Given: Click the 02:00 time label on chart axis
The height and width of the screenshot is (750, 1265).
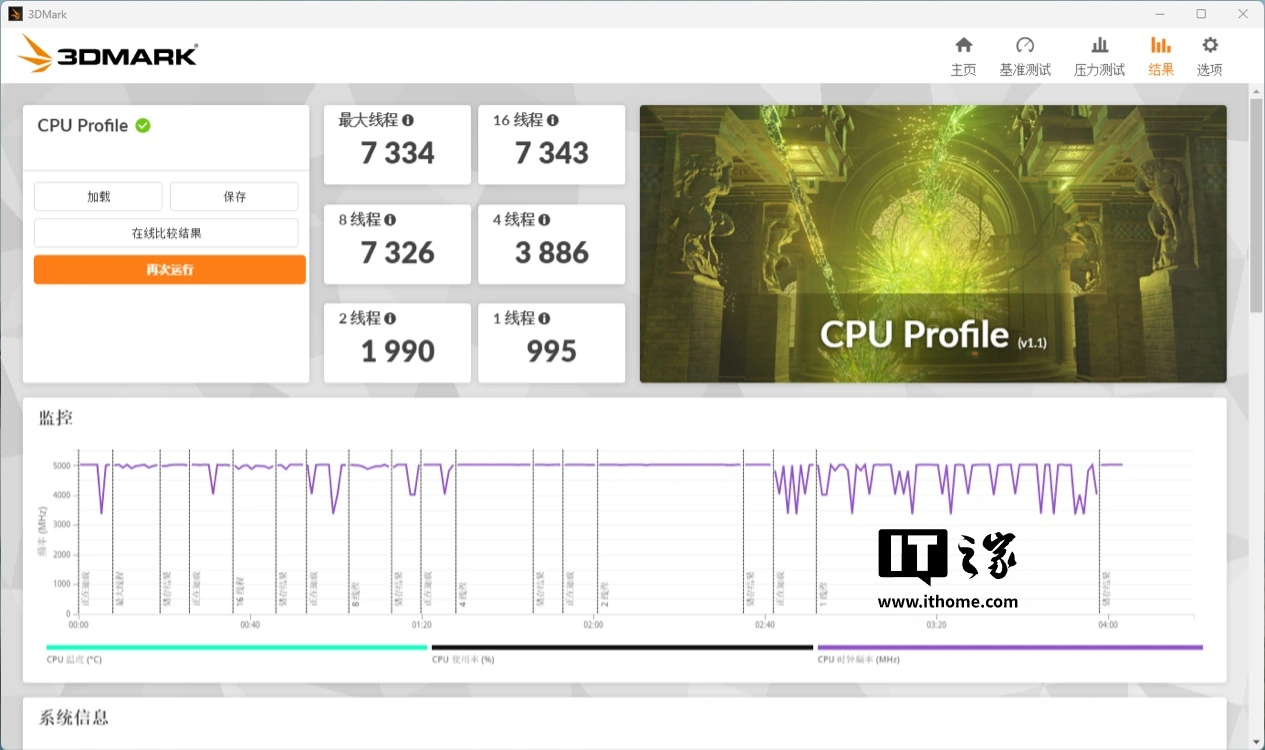Looking at the screenshot, I should 593,624.
